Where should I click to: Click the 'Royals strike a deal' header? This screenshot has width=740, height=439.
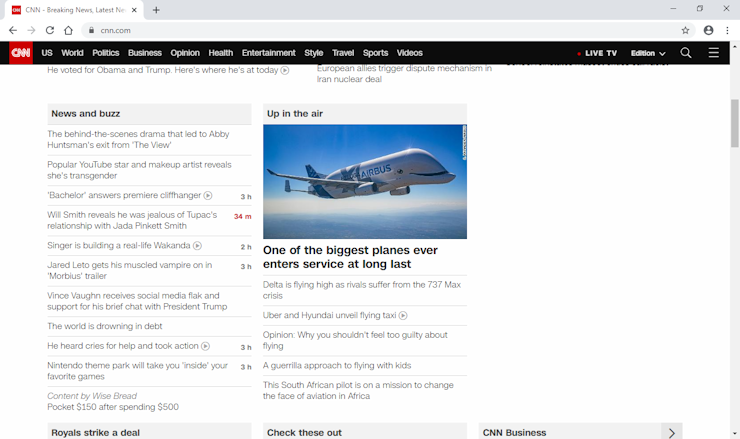149,431
